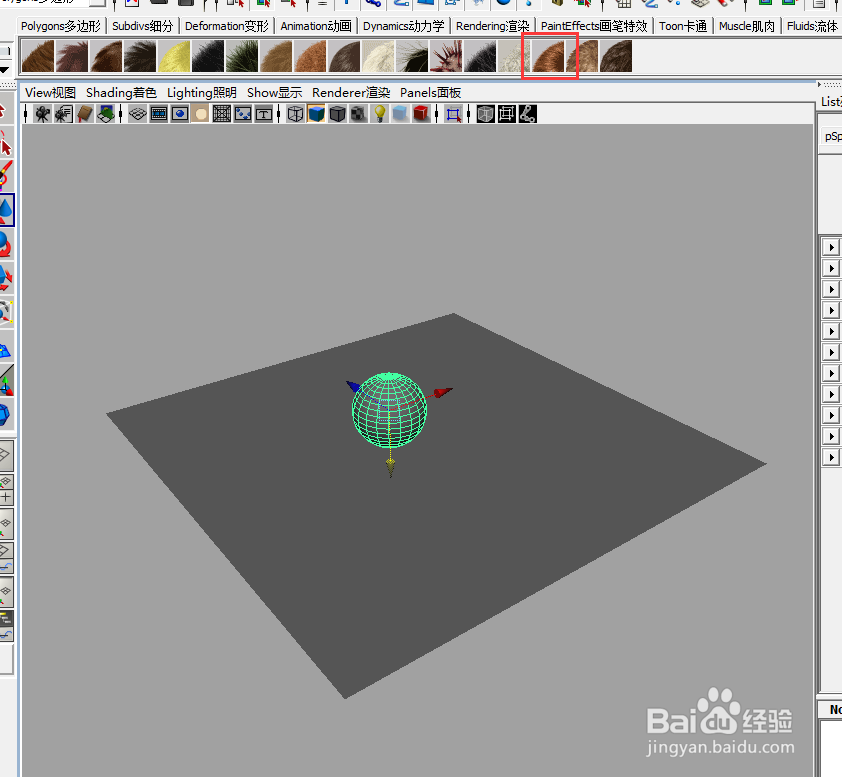Activate the Scale tool in the toolbox

pyautogui.click(x=6, y=278)
